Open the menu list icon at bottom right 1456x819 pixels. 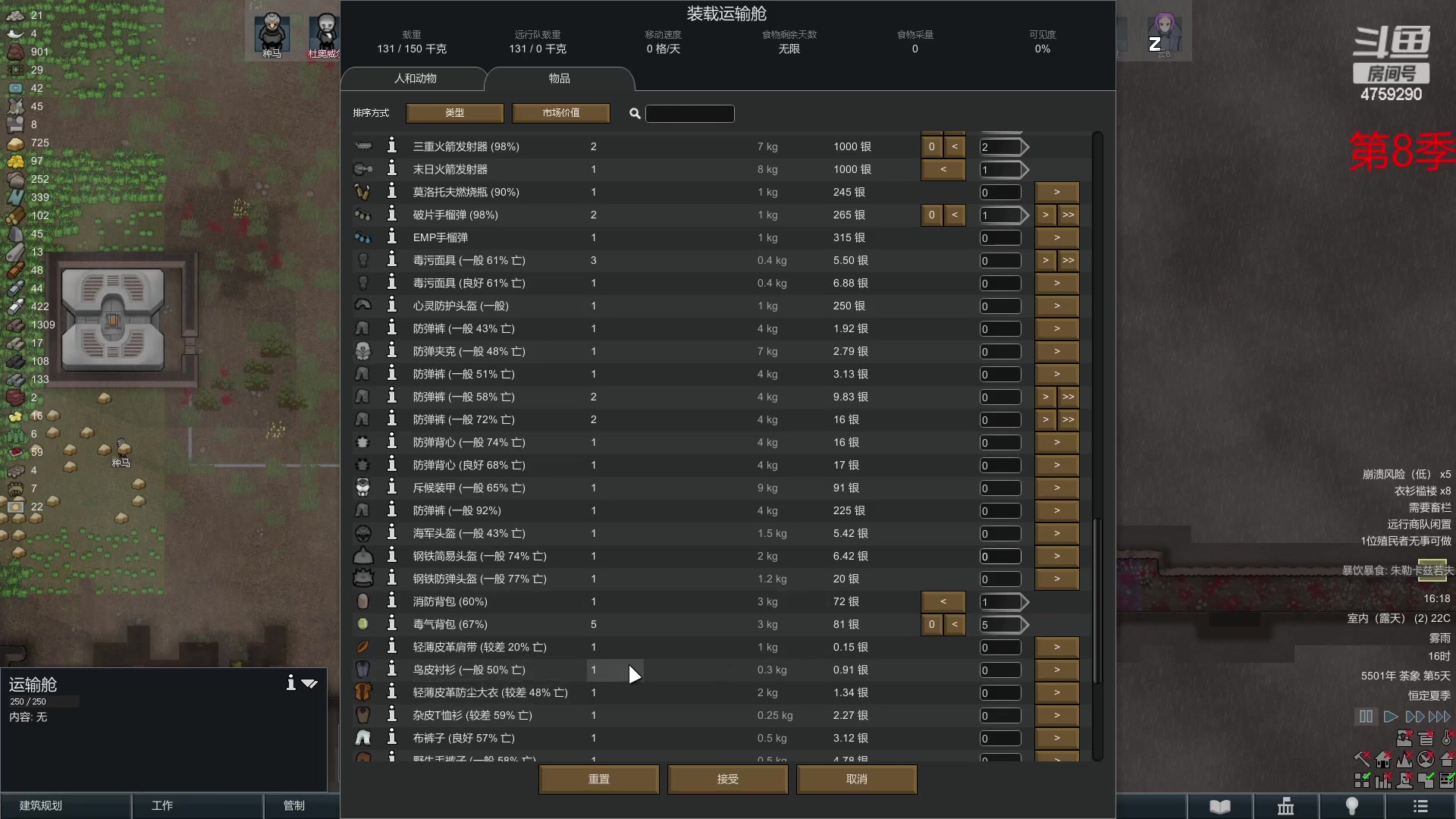click(x=1422, y=806)
